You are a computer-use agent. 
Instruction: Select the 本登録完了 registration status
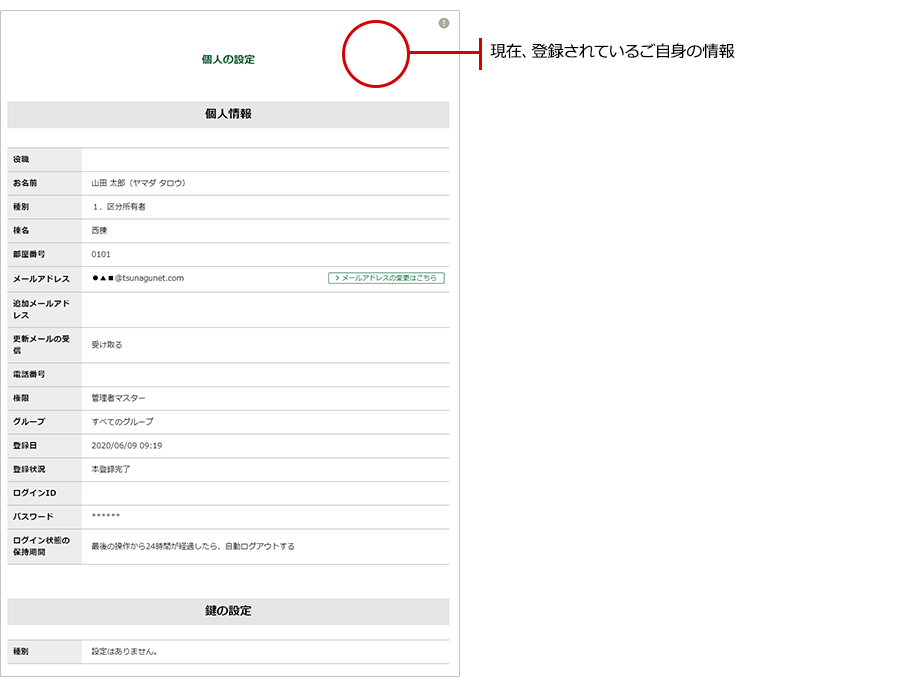111,469
